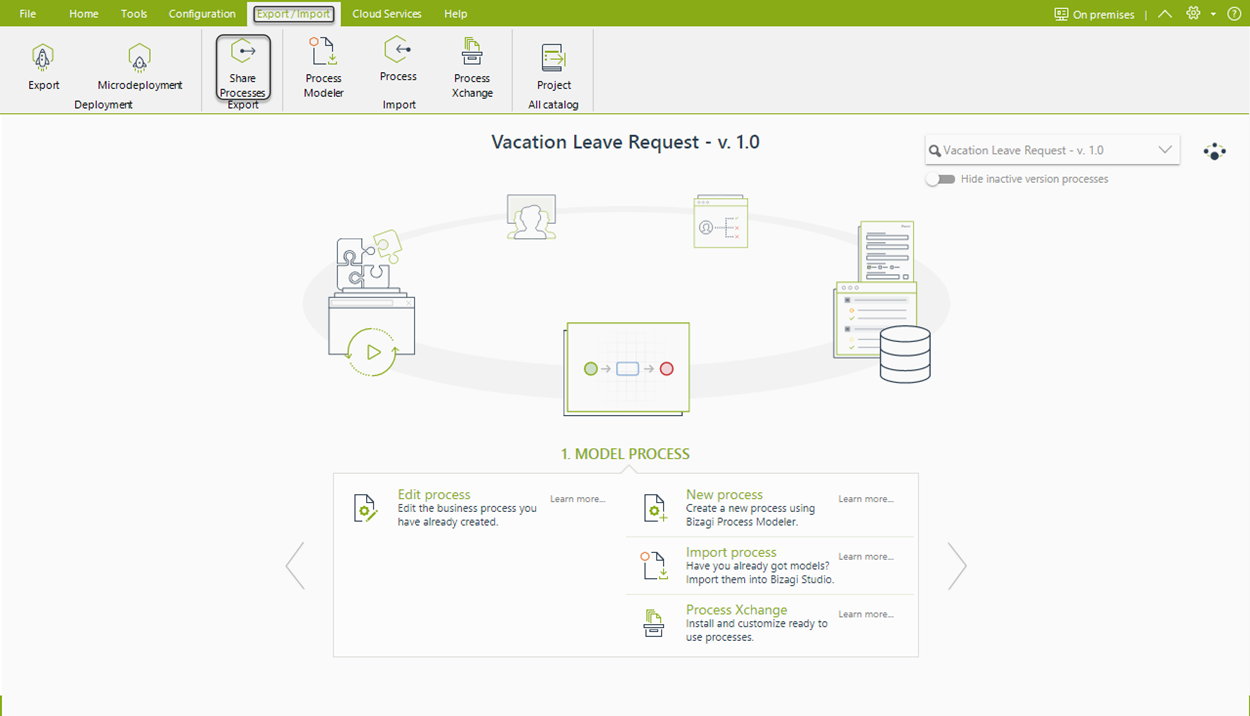Screen dimensions: 1250x716
Task: Click the Edit process link
Action: tap(434, 494)
